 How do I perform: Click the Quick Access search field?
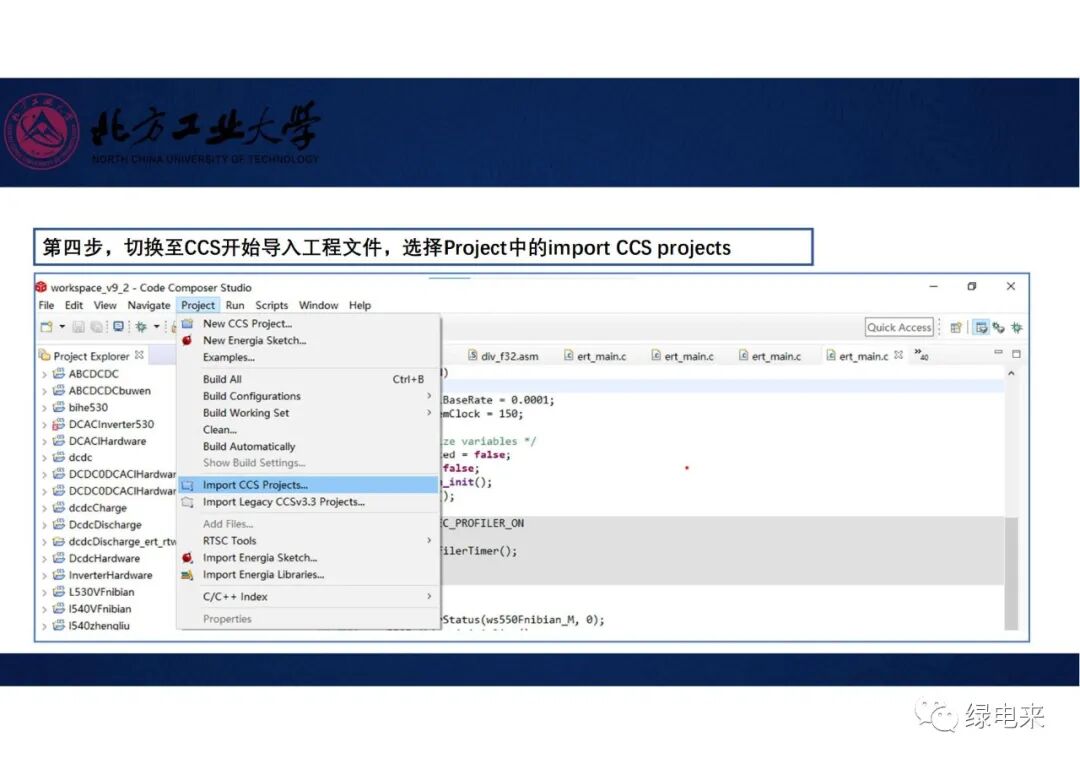click(899, 327)
